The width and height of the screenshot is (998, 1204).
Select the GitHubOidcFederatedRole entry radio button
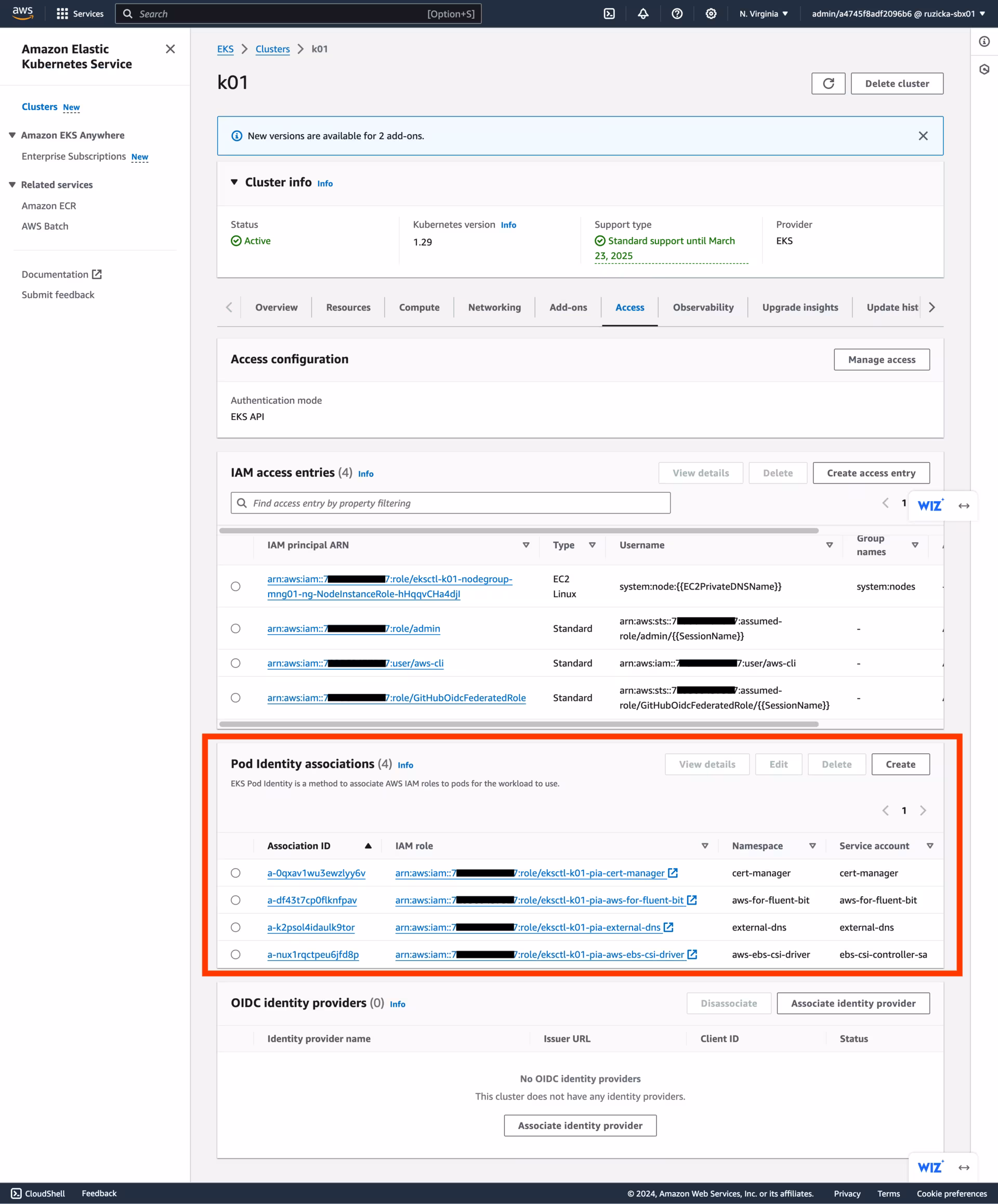pyautogui.click(x=235, y=698)
